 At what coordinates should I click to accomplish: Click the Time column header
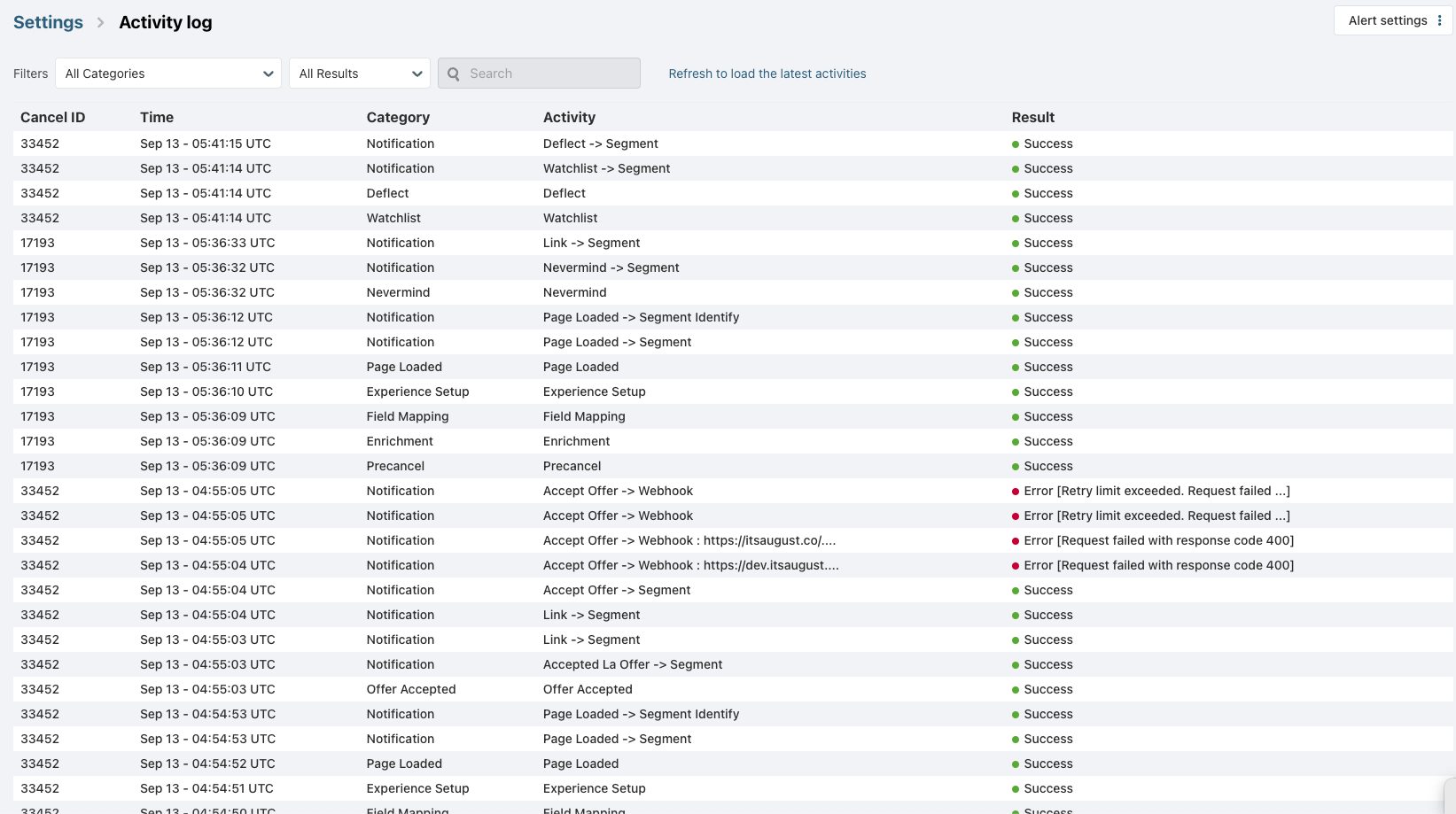click(157, 117)
